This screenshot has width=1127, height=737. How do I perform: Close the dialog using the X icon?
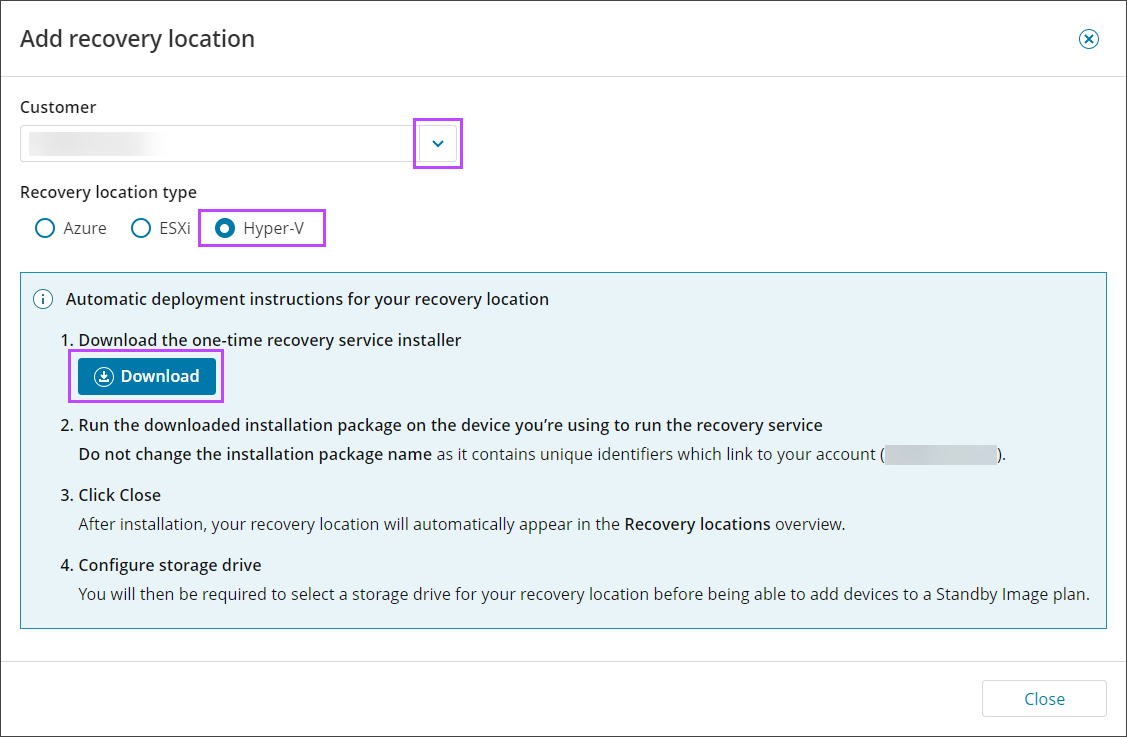pos(1088,39)
